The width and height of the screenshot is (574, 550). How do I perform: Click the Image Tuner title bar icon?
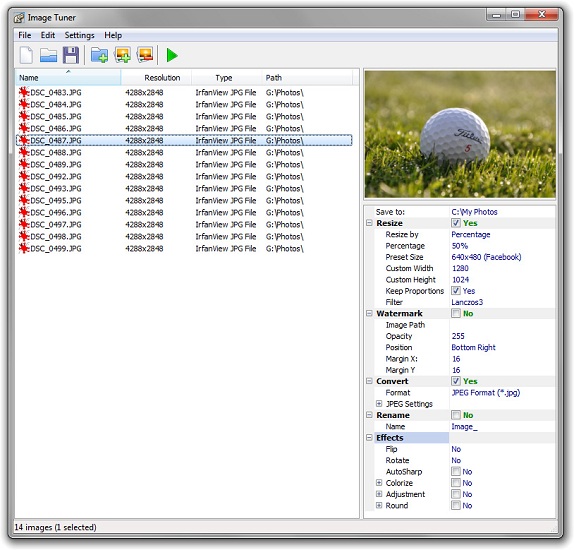point(19,18)
